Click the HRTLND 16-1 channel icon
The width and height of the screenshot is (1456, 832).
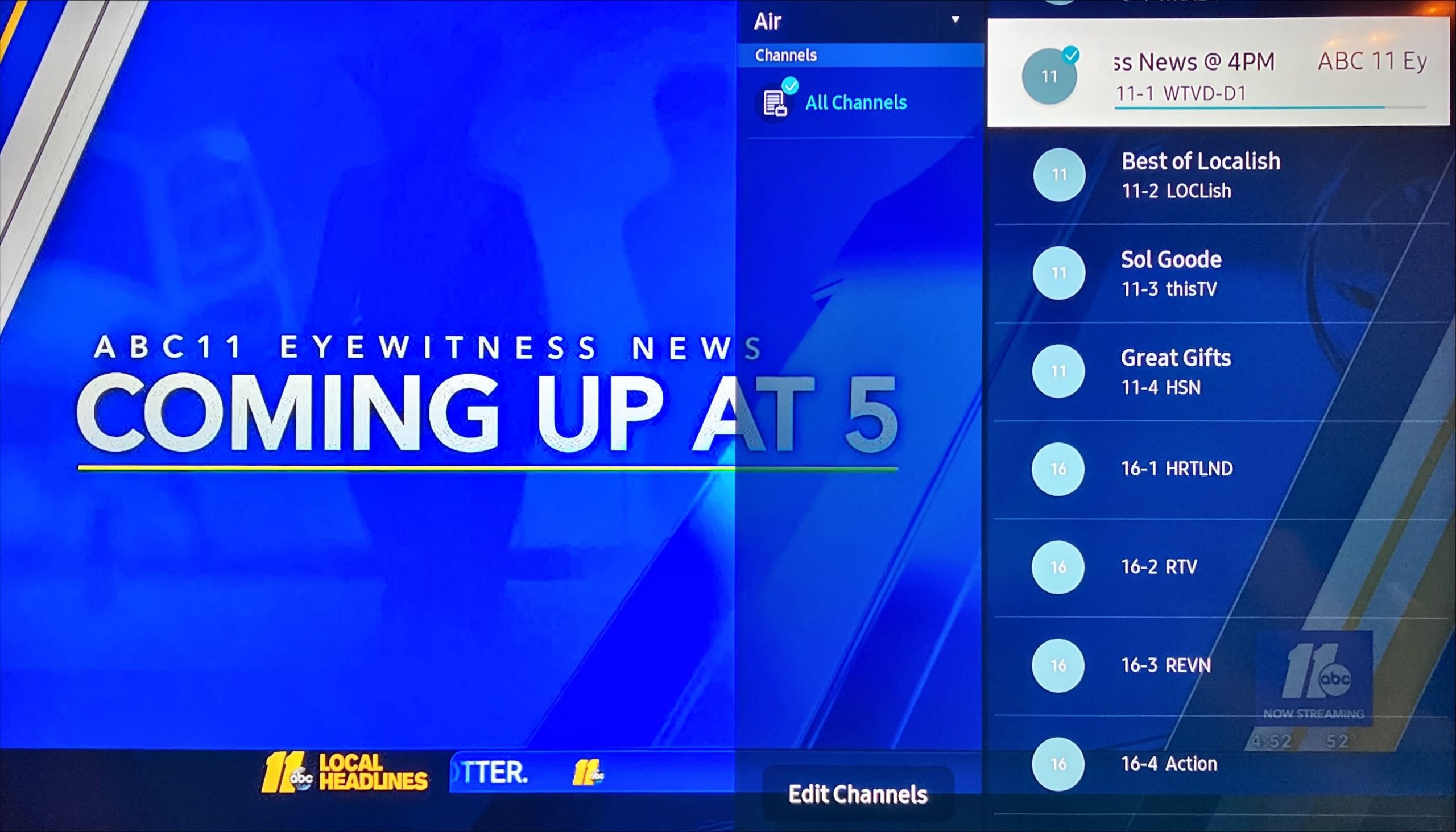pyautogui.click(x=1060, y=468)
